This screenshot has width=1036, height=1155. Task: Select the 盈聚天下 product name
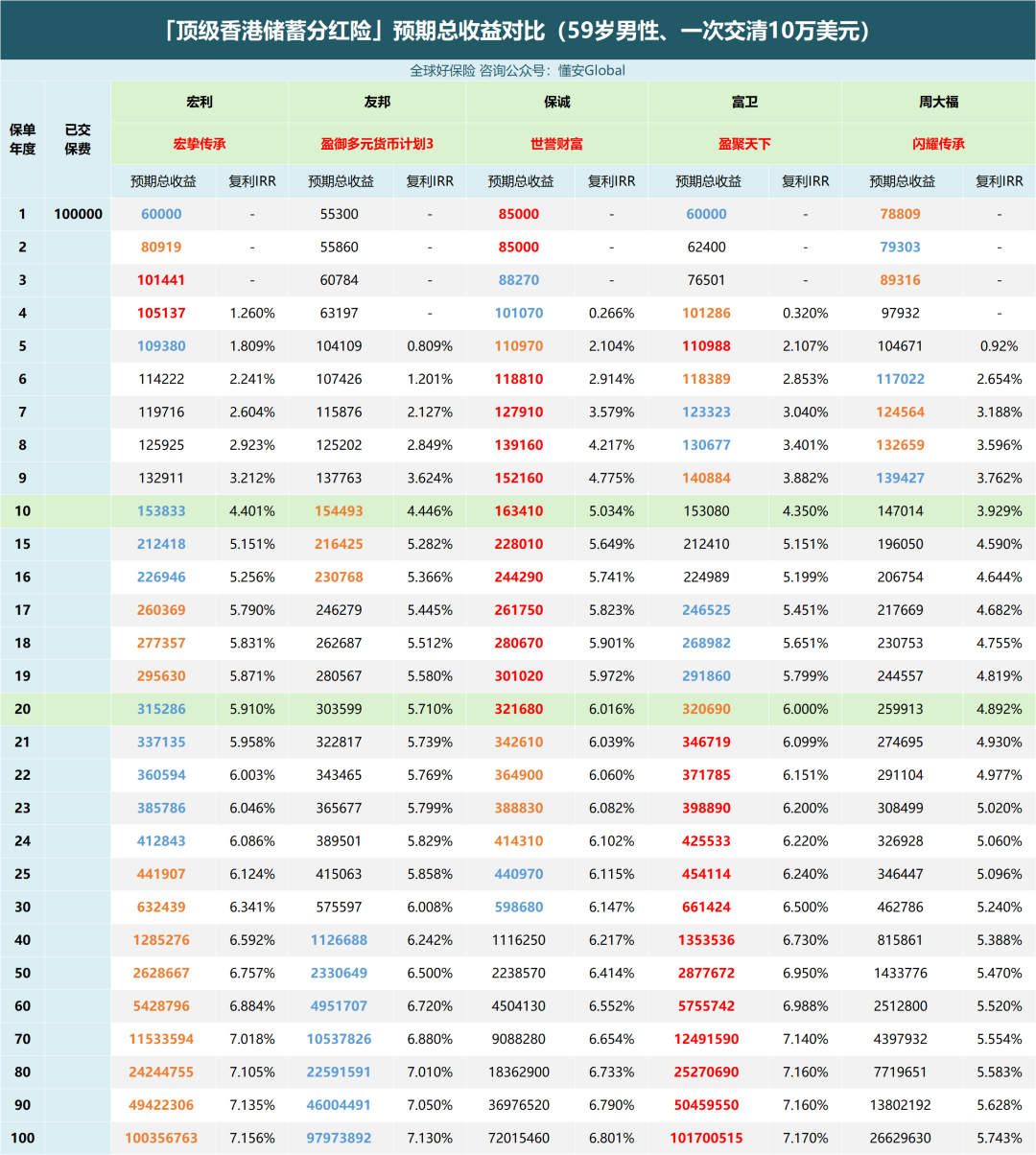[x=744, y=144]
